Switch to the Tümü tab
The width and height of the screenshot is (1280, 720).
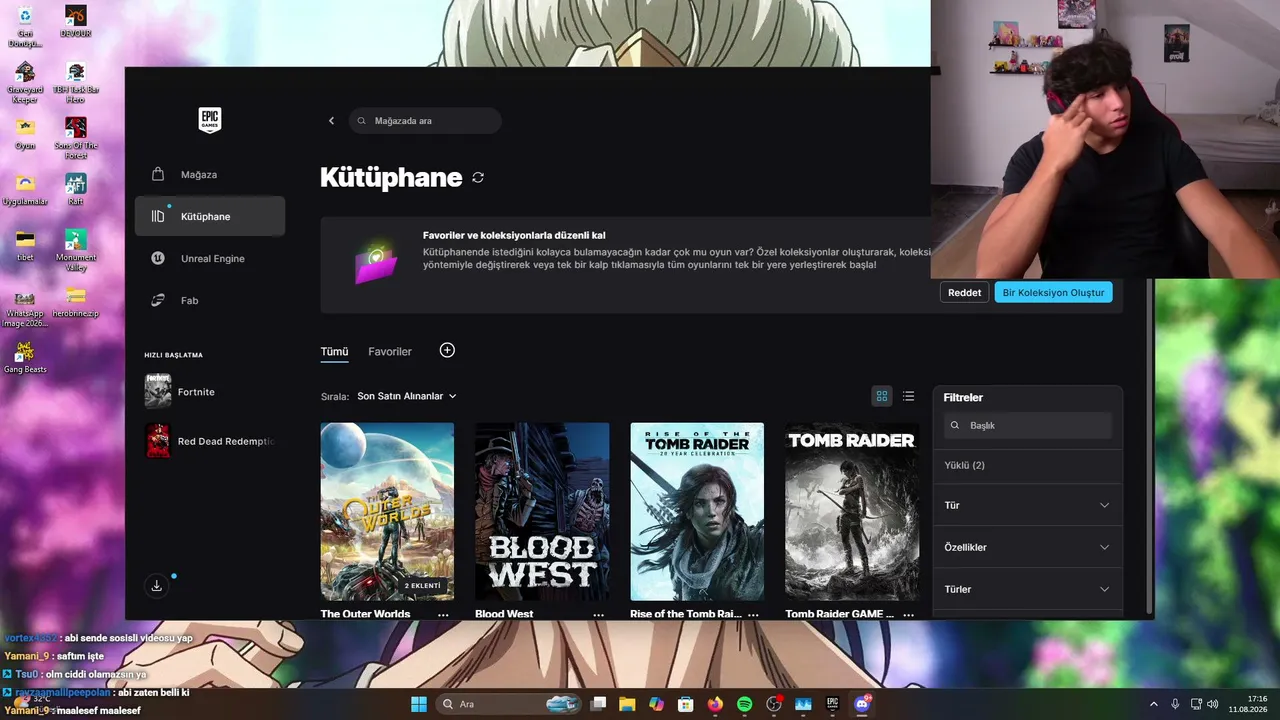click(x=334, y=352)
